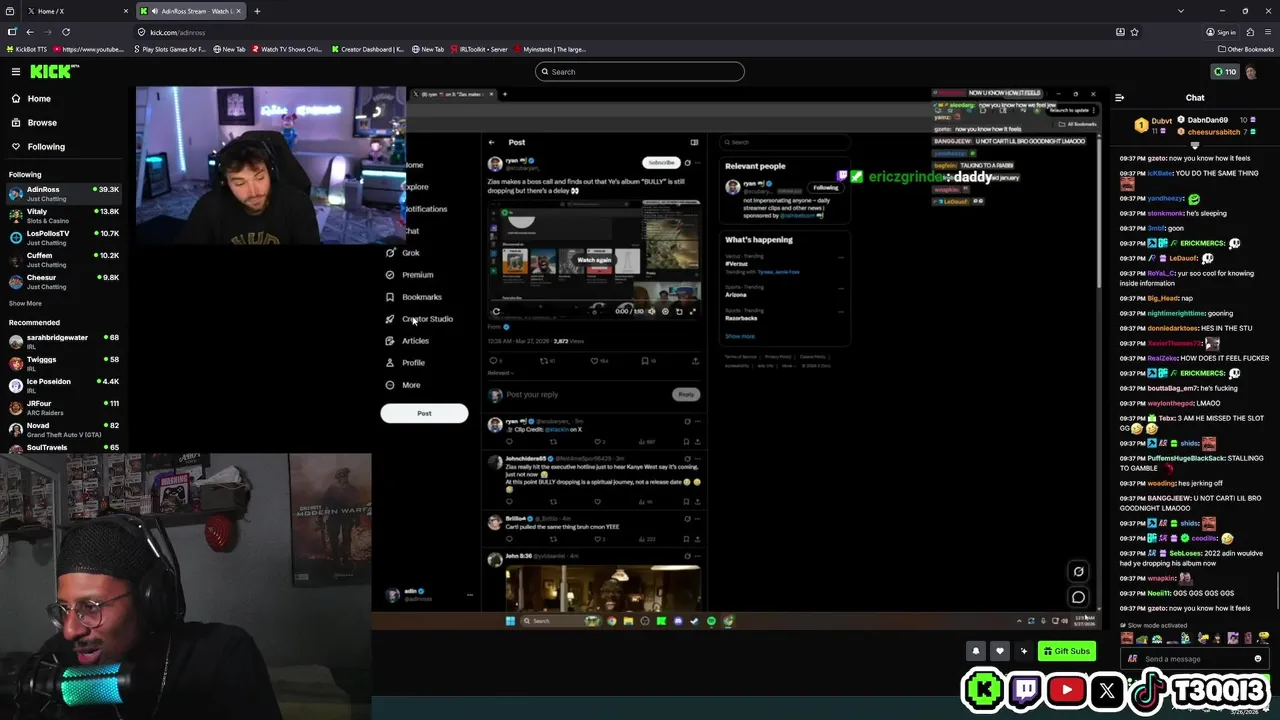Open Other Bookmarks folder
Image resolution: width=1280 pixels, height=720 pixels.
point(1246,49)
